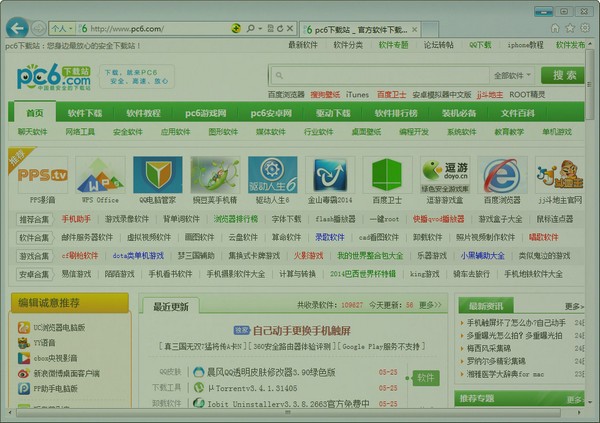The image size is (600, 423).
Task: Open the 驱动下载 navigation tab
Action: 333,113
